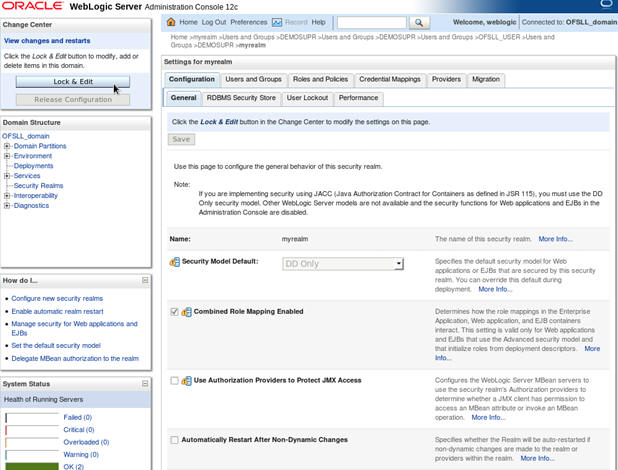The image size is (618, 470).
Task: Open the Security Model Default dropdown
Action: coord(343,264)
